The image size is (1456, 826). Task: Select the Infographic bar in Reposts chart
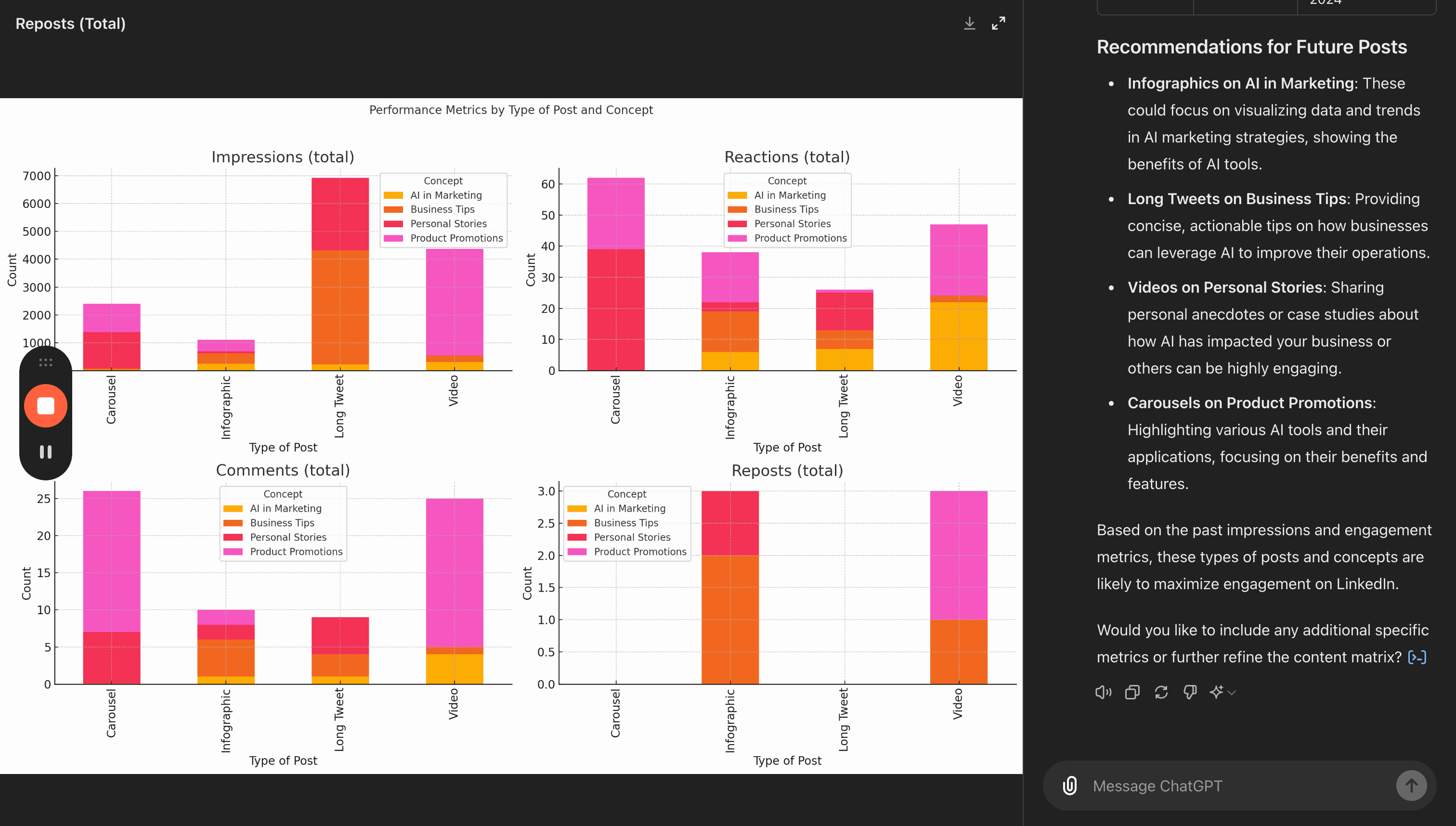coord(730,587)
